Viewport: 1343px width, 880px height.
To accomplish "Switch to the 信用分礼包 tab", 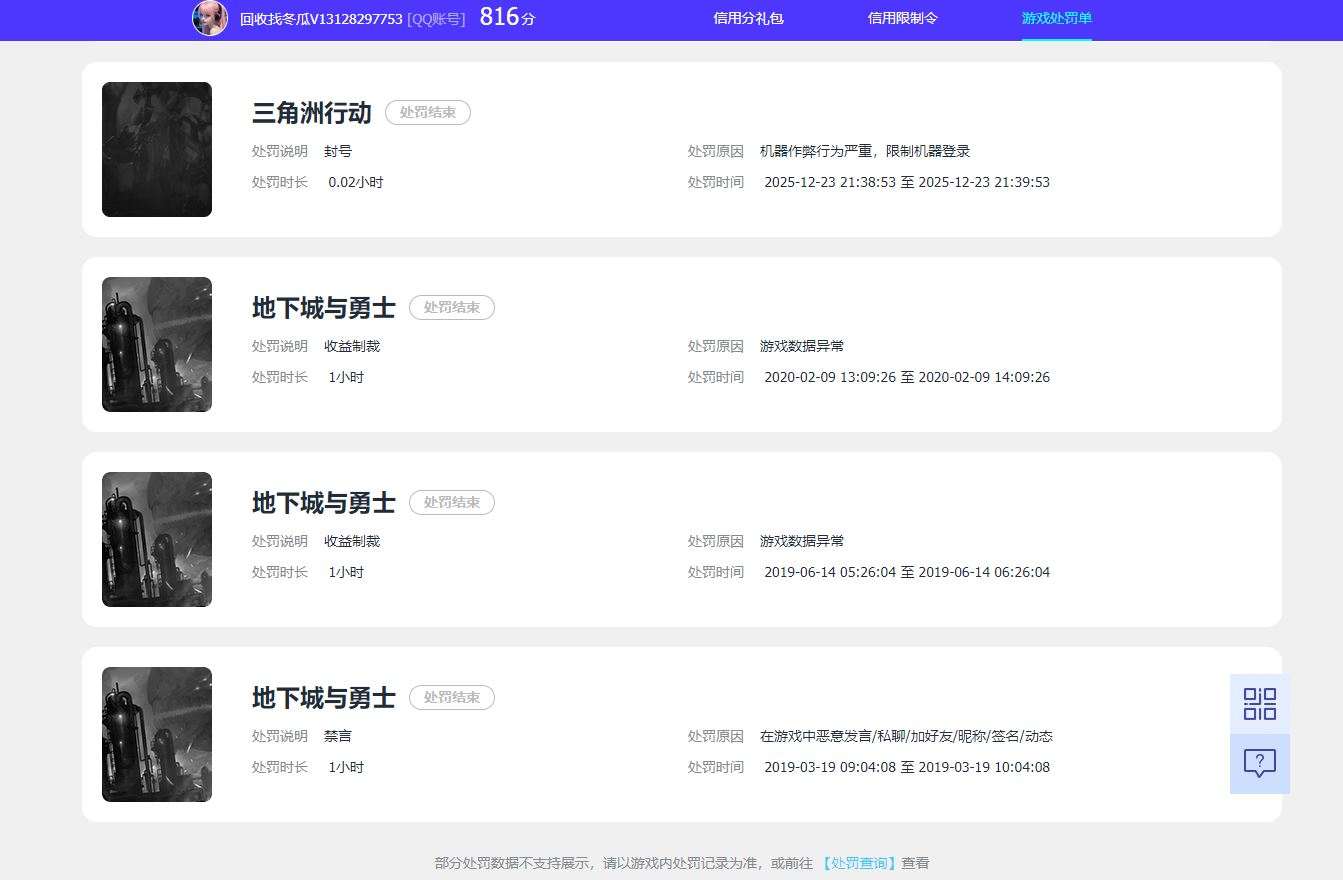I will point(748,18).
